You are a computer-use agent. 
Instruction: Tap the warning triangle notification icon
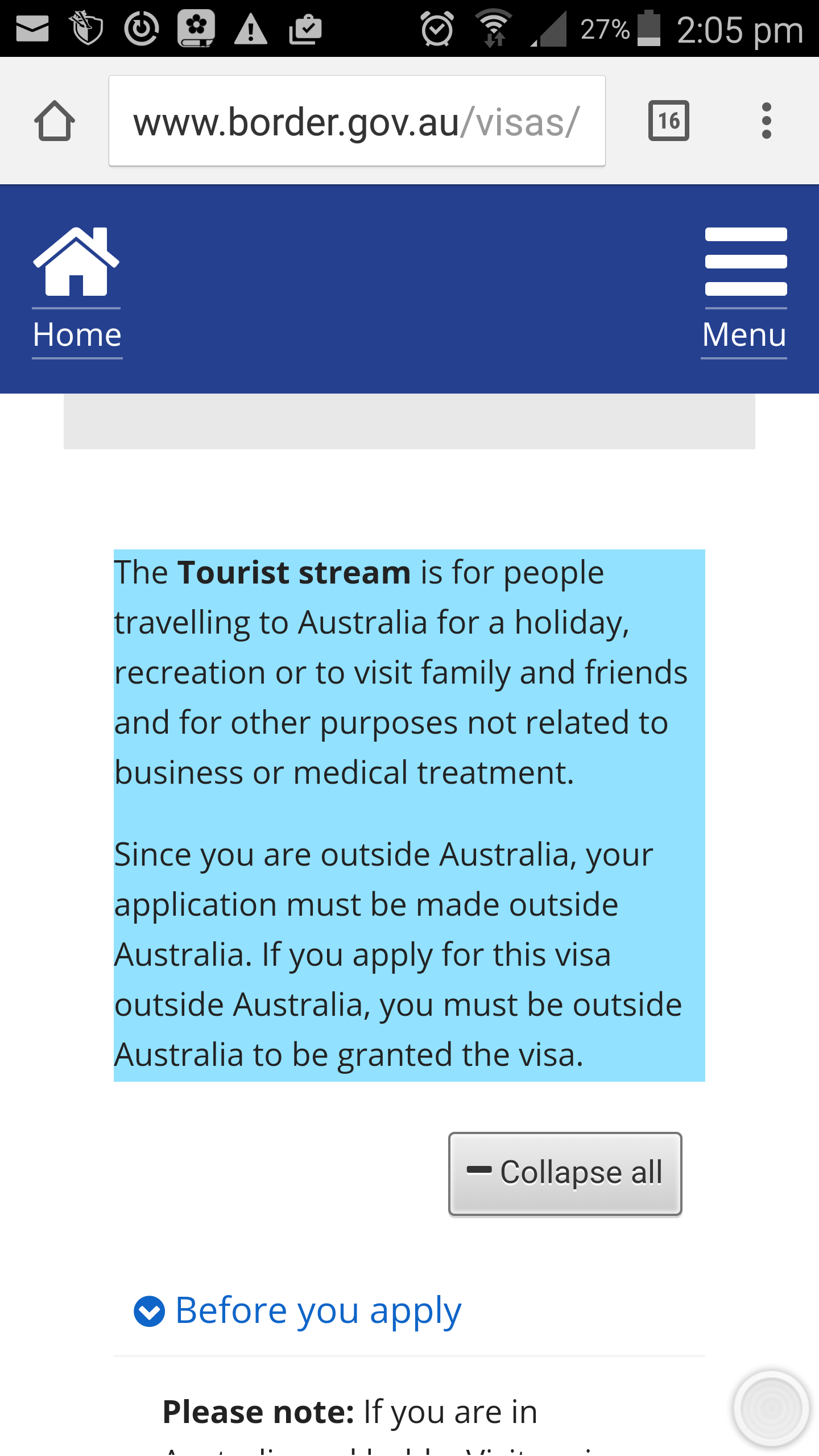(250, 30)
